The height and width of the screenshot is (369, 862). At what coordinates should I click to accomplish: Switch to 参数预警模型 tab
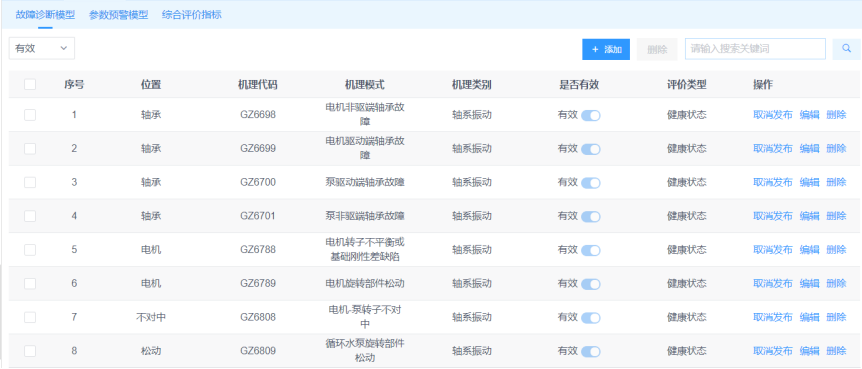[x=118, y=15]
